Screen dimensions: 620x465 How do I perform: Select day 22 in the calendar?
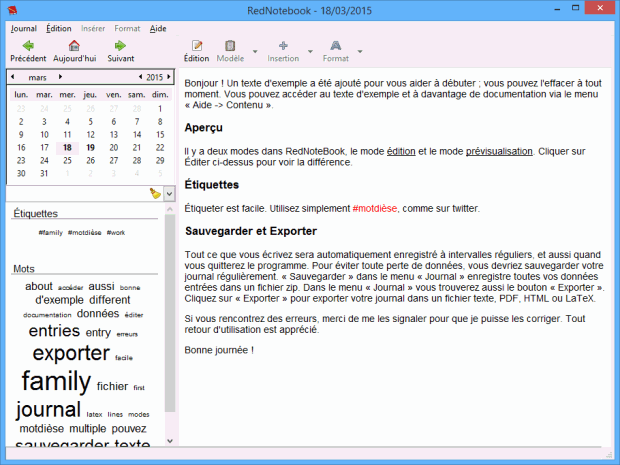[x=160, y=147]
